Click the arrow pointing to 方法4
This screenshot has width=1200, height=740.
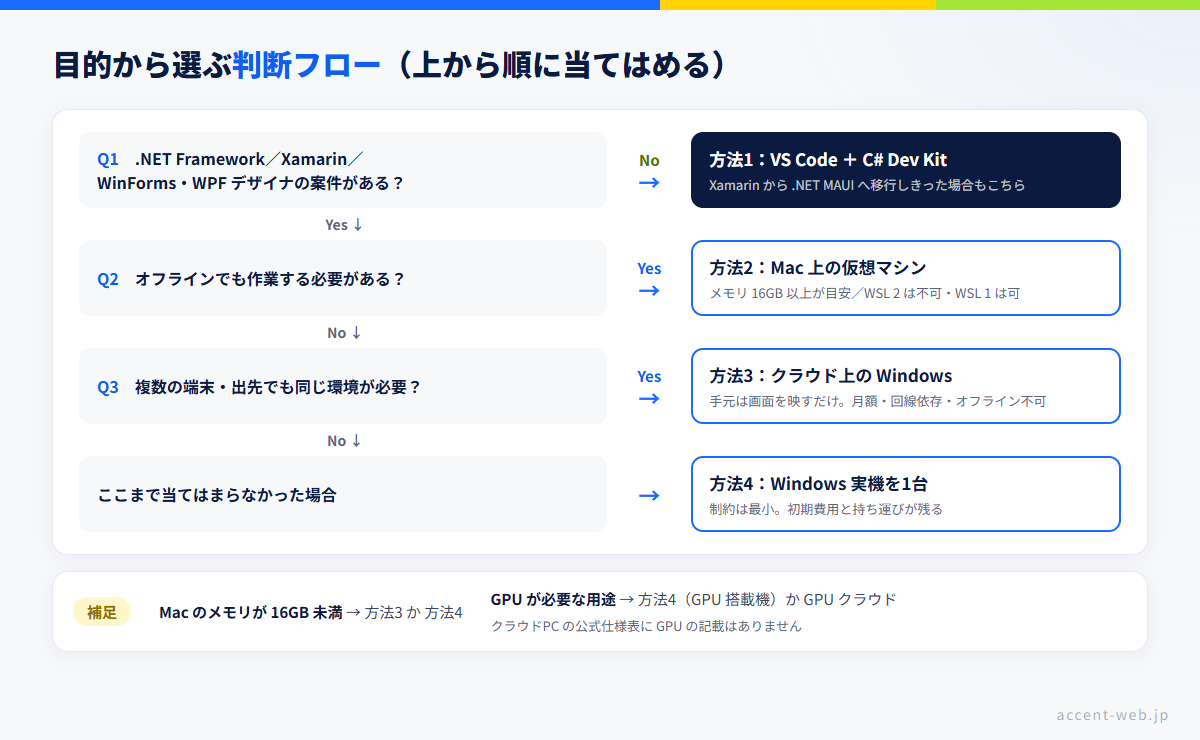point(649,495)
